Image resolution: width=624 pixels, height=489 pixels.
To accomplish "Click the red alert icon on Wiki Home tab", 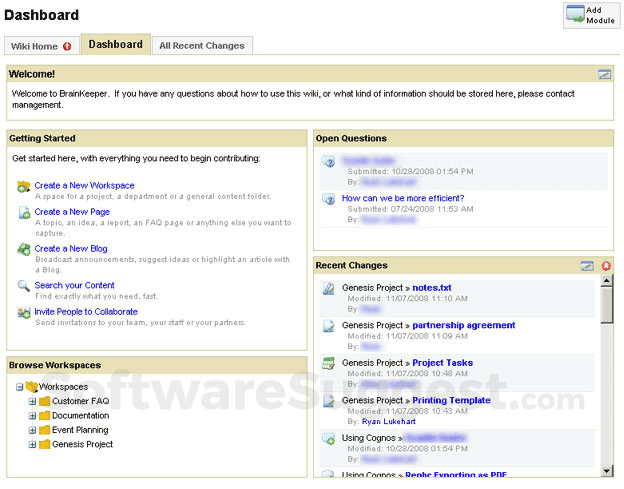I will (x=67, y=46).
